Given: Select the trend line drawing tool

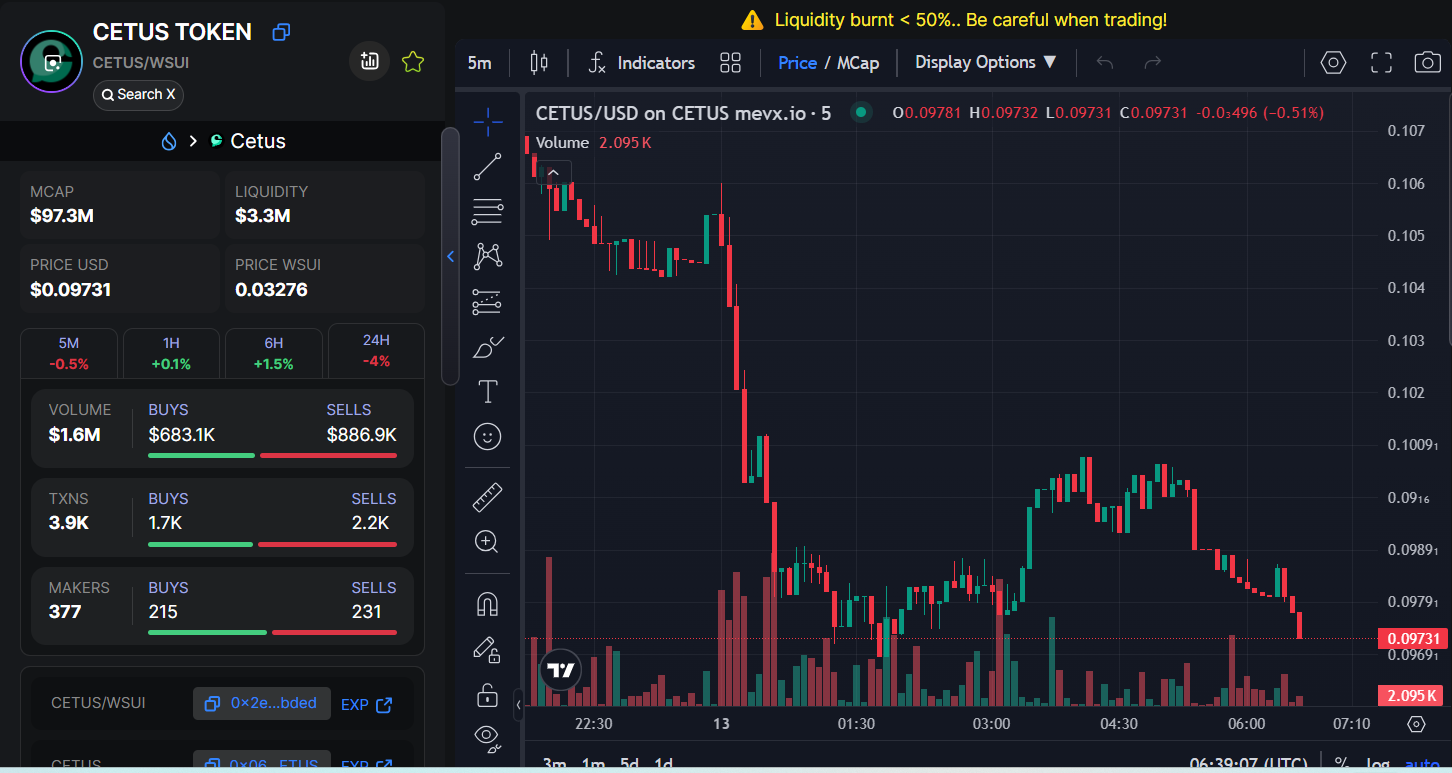Looking at the screenshot, I should (488, 167).
